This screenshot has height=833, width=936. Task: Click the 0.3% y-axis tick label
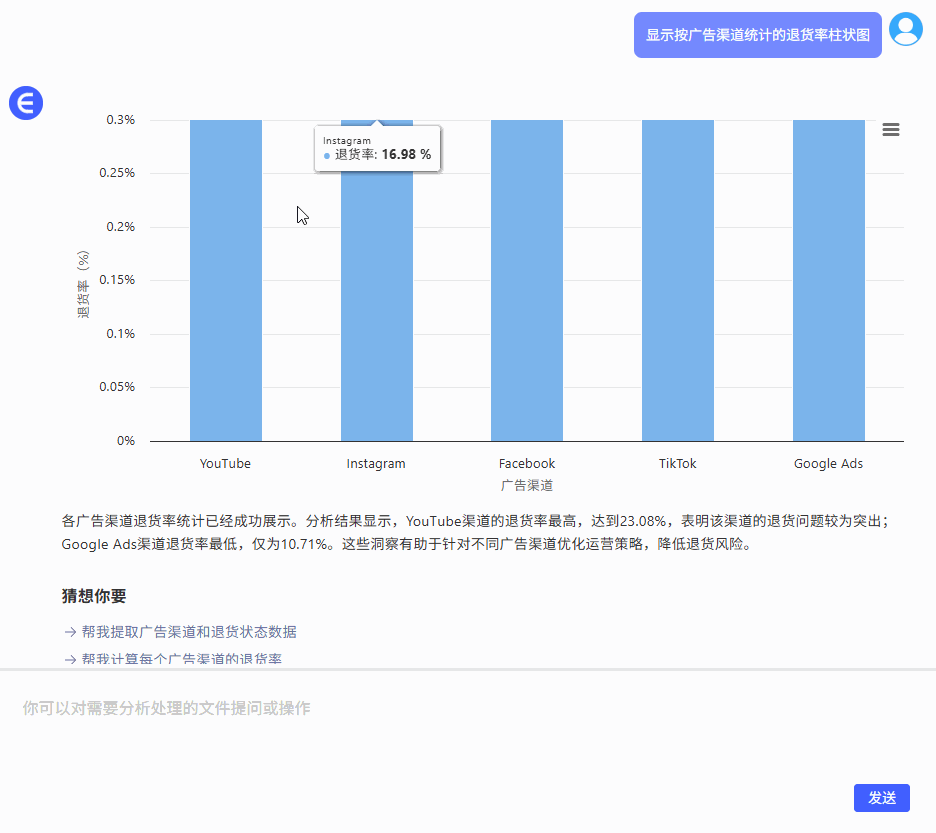pos(121,120)
